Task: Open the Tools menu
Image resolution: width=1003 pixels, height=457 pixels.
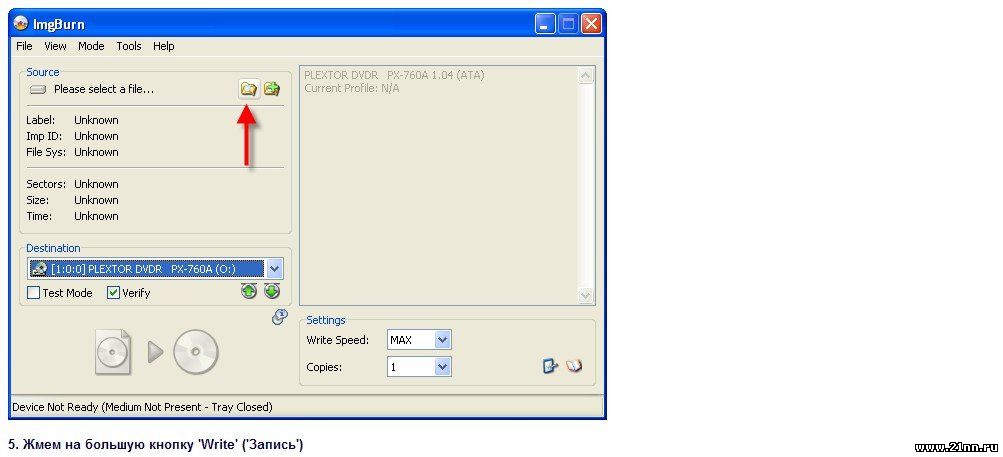Action: 129,46
